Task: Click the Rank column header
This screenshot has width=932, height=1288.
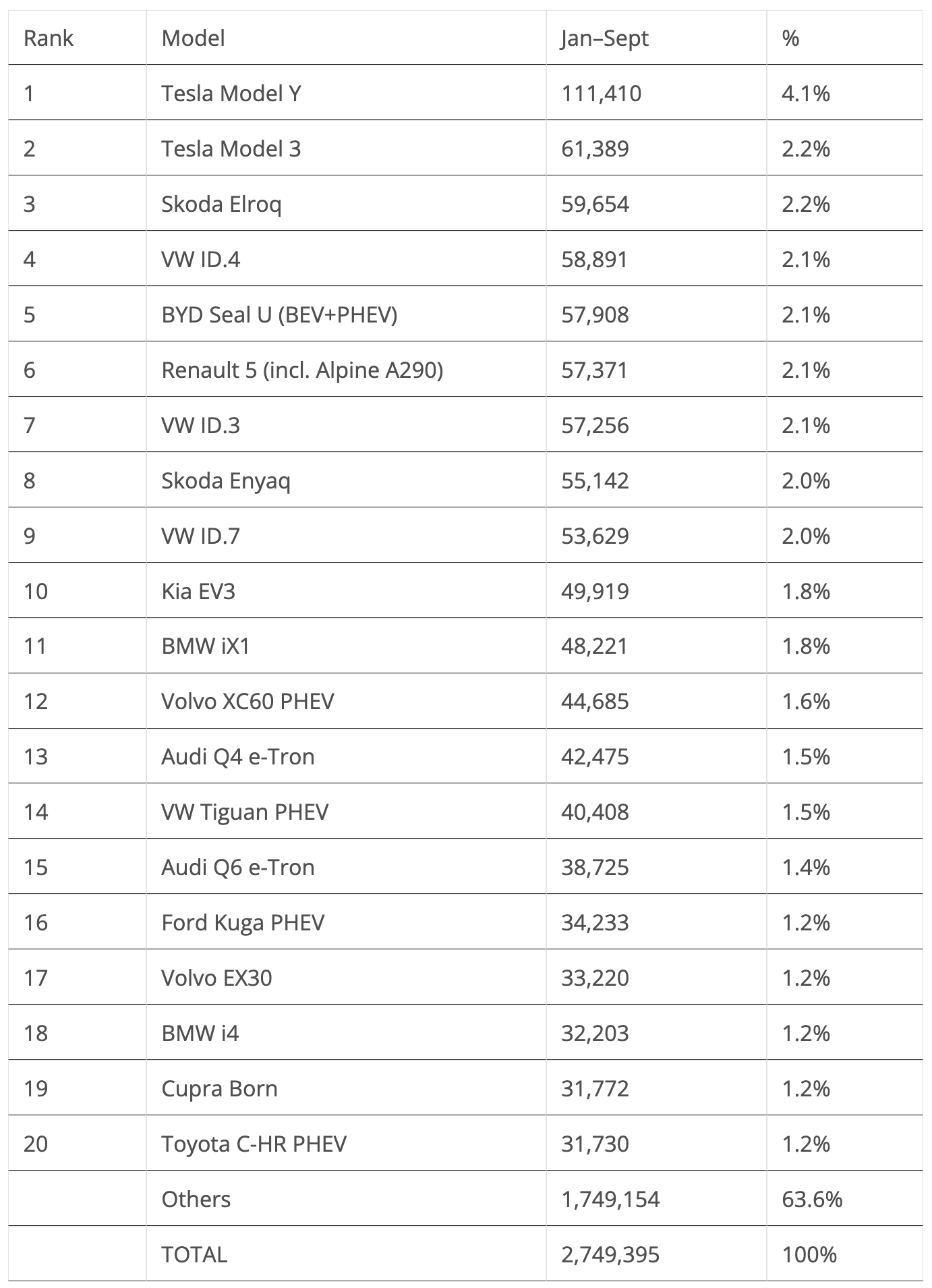Action: tap(48, 38)
